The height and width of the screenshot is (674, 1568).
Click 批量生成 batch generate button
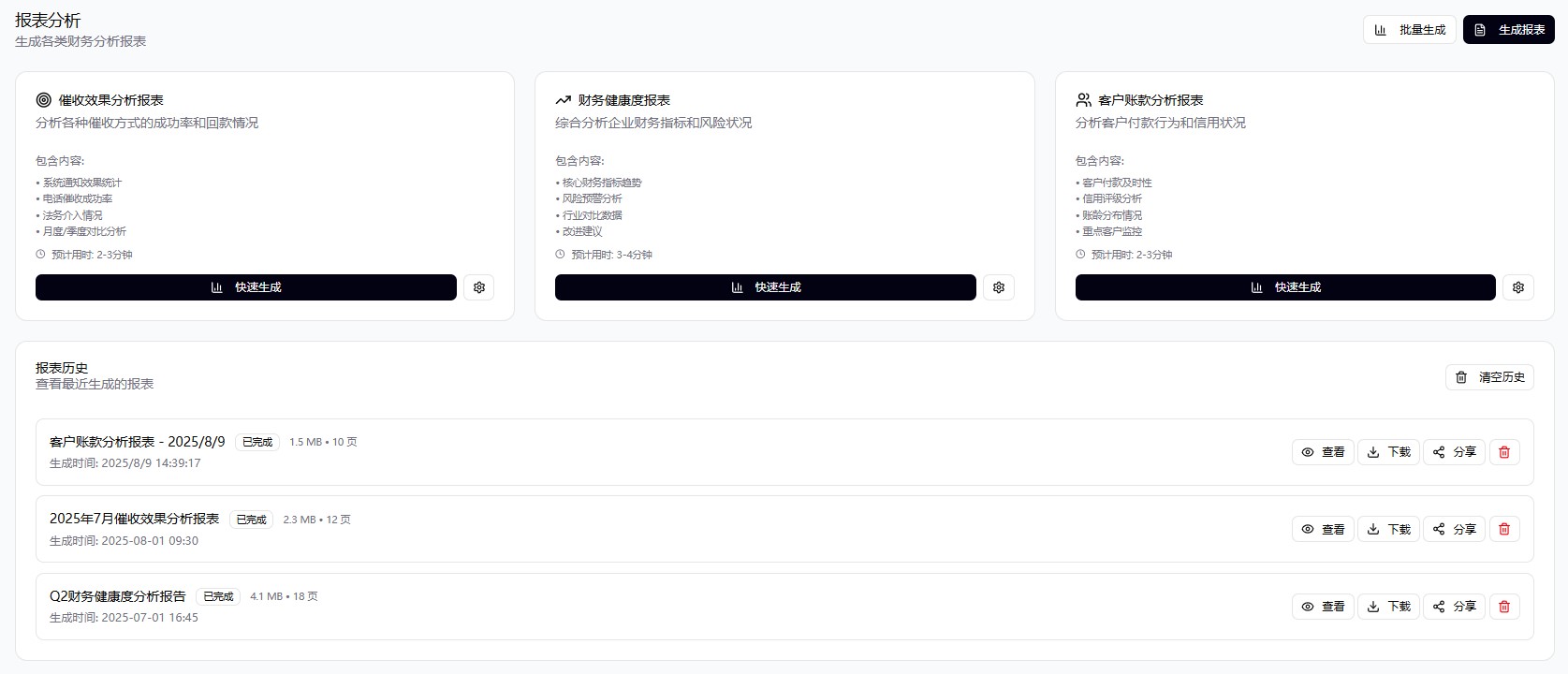click(1410, 30)
